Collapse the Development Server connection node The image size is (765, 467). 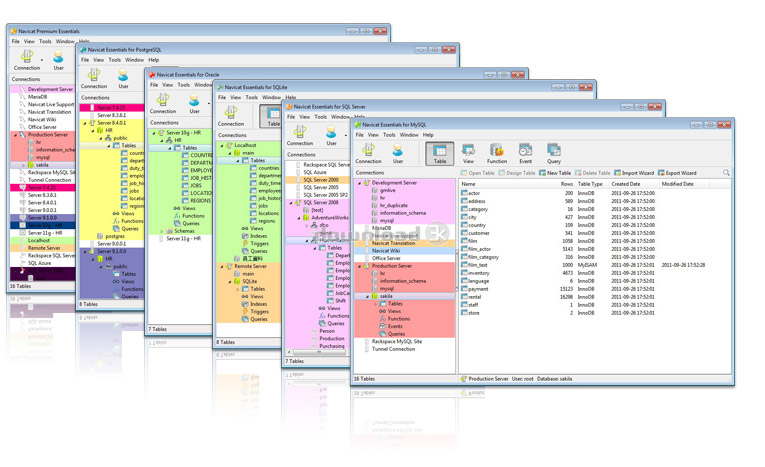(x=359, y=184)
